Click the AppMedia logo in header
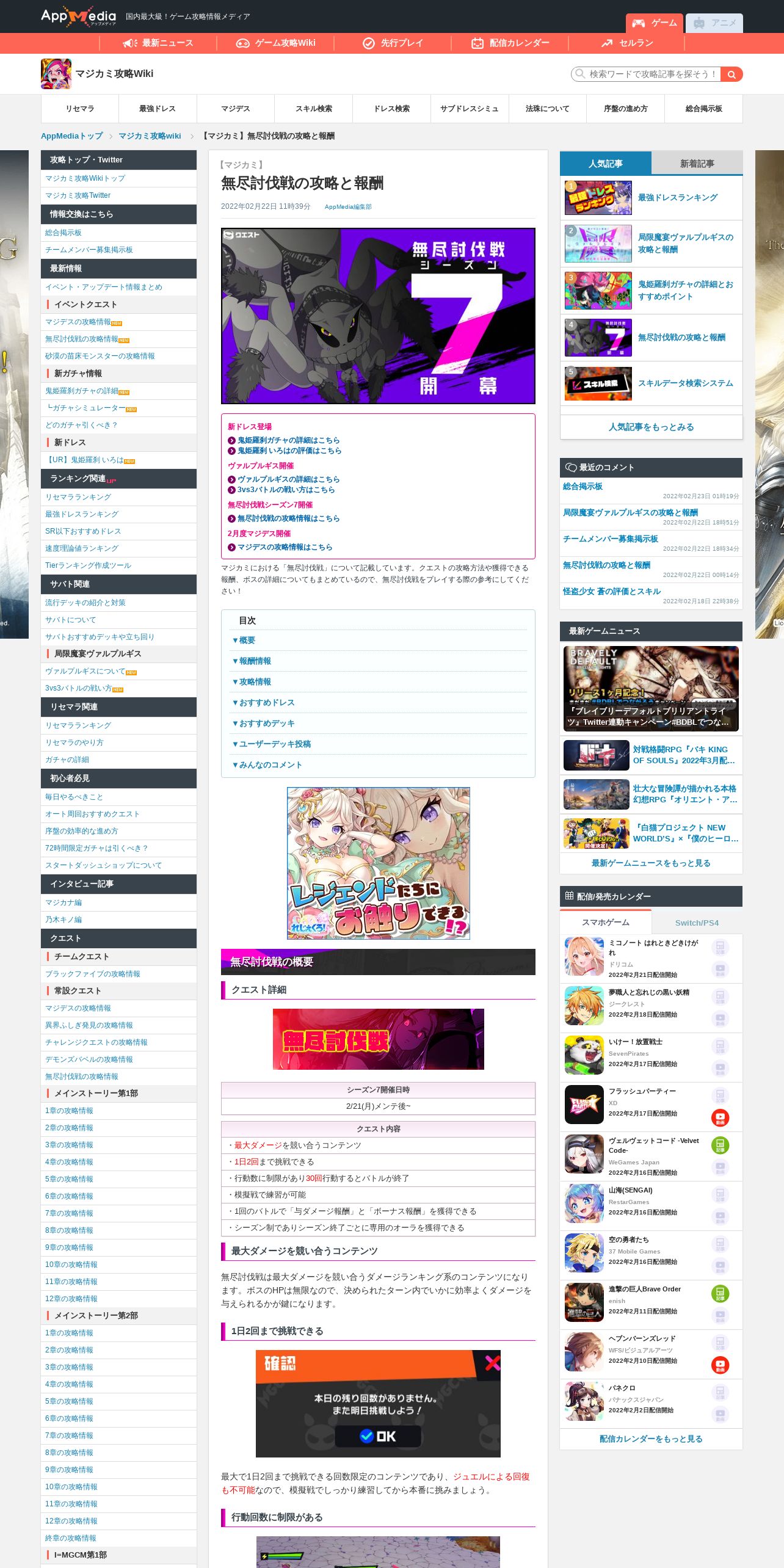Screen dimensions: 784x1568 point(78,16)
